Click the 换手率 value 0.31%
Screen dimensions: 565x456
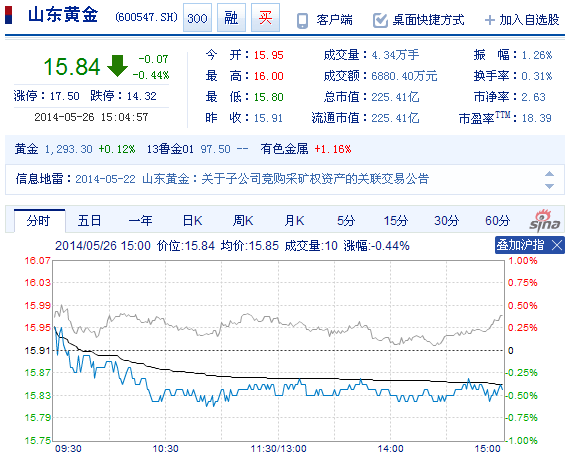[537, 76]
